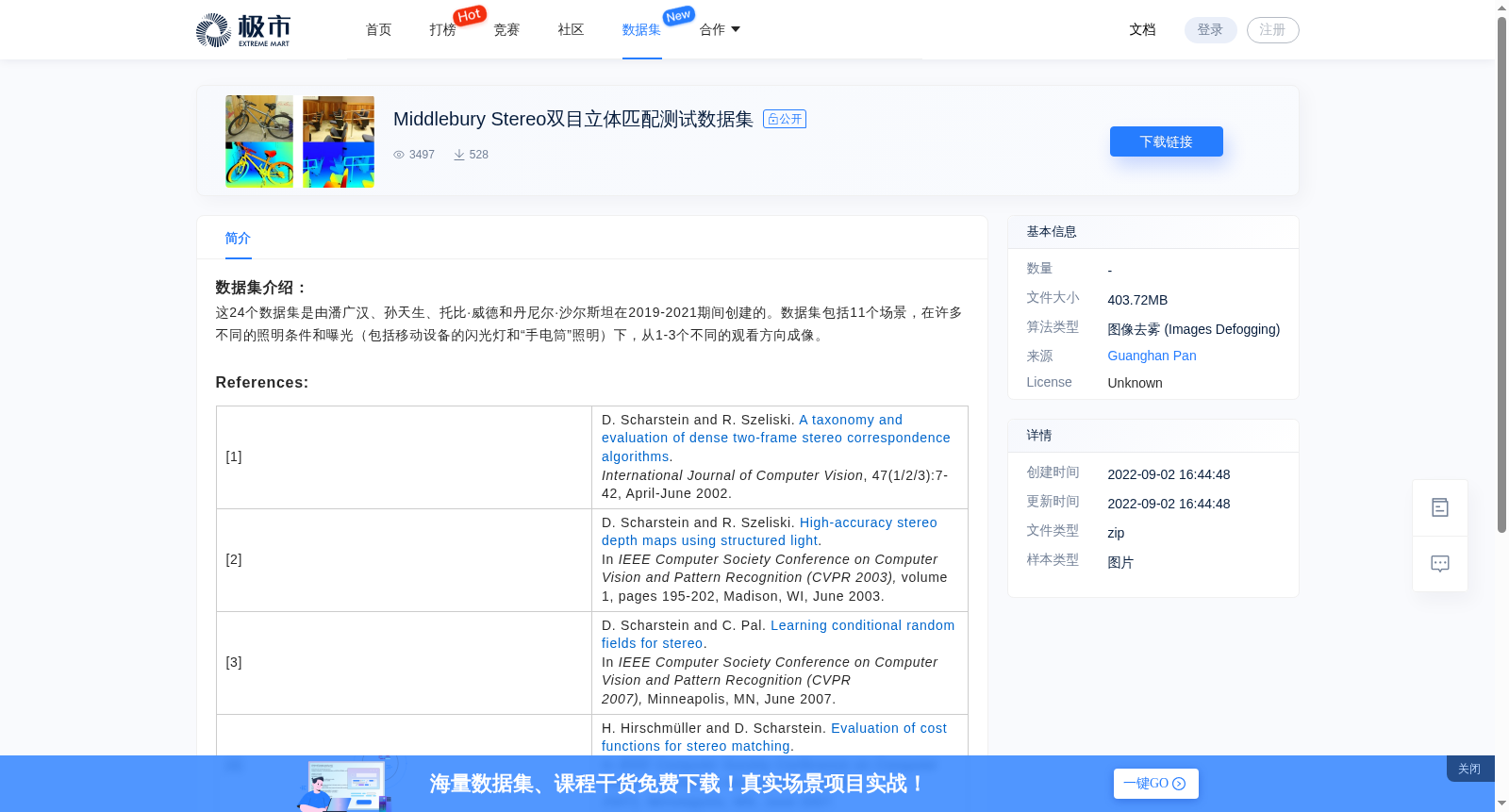Open the bicycle dataset thumbnail
The image size is (1509, 812).
(x=259, y=141)
